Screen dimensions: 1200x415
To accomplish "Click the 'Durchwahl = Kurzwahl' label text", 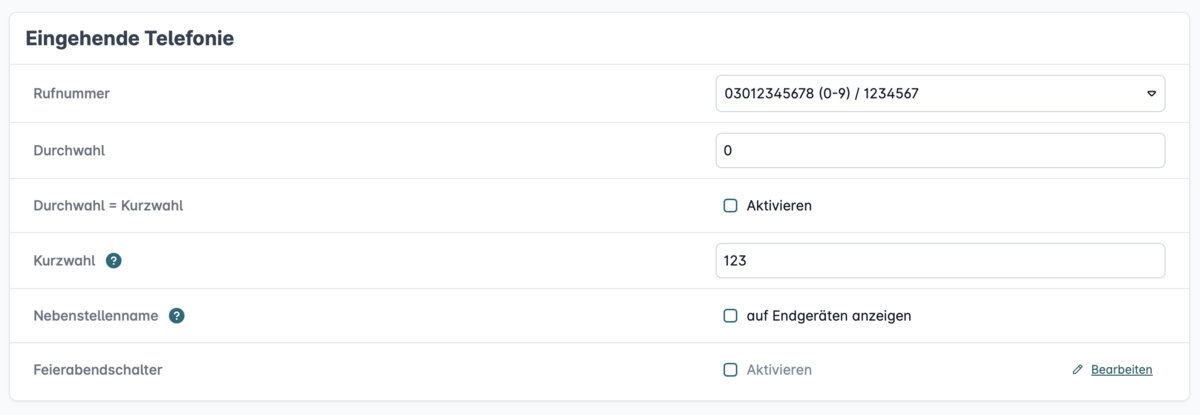I will click(x=109, y=206).
